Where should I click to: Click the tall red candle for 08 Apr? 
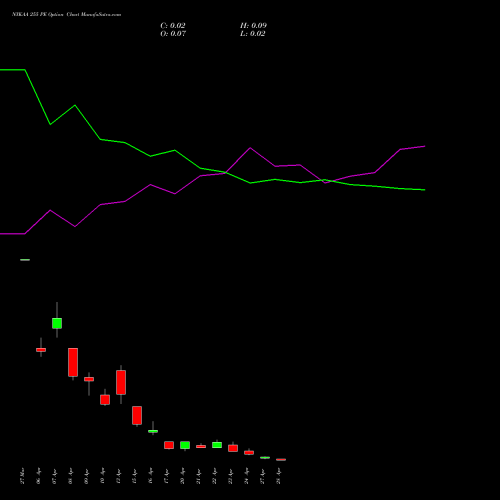[x=73, y=362]
